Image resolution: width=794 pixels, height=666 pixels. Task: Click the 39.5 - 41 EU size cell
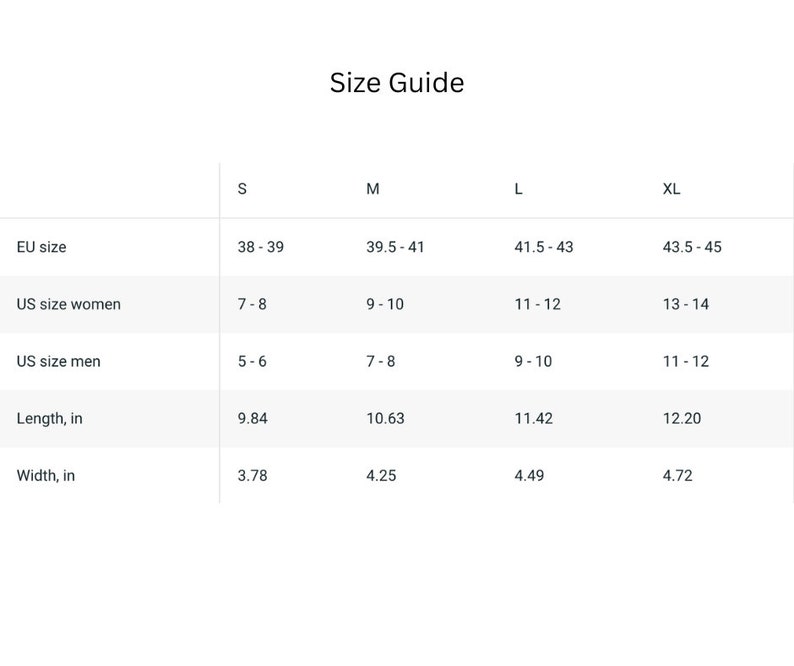[x=395, y=247]
